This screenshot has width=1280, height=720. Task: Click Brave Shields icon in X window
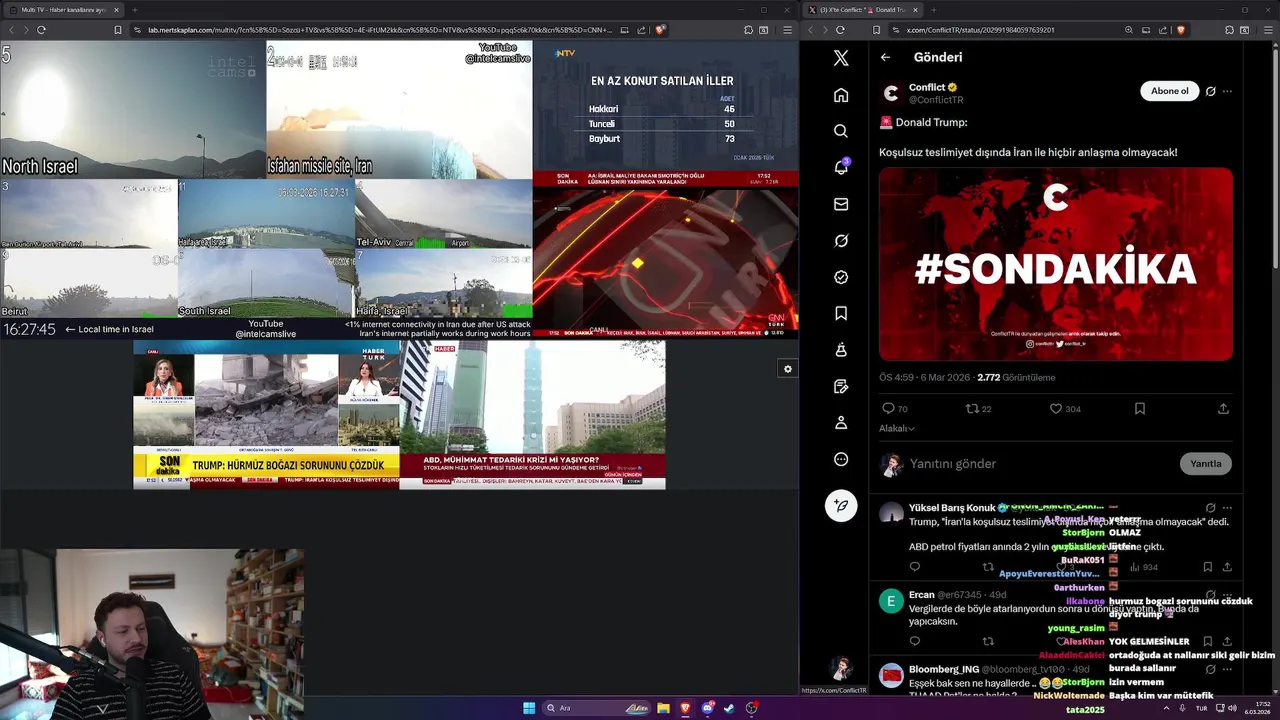1181,30
